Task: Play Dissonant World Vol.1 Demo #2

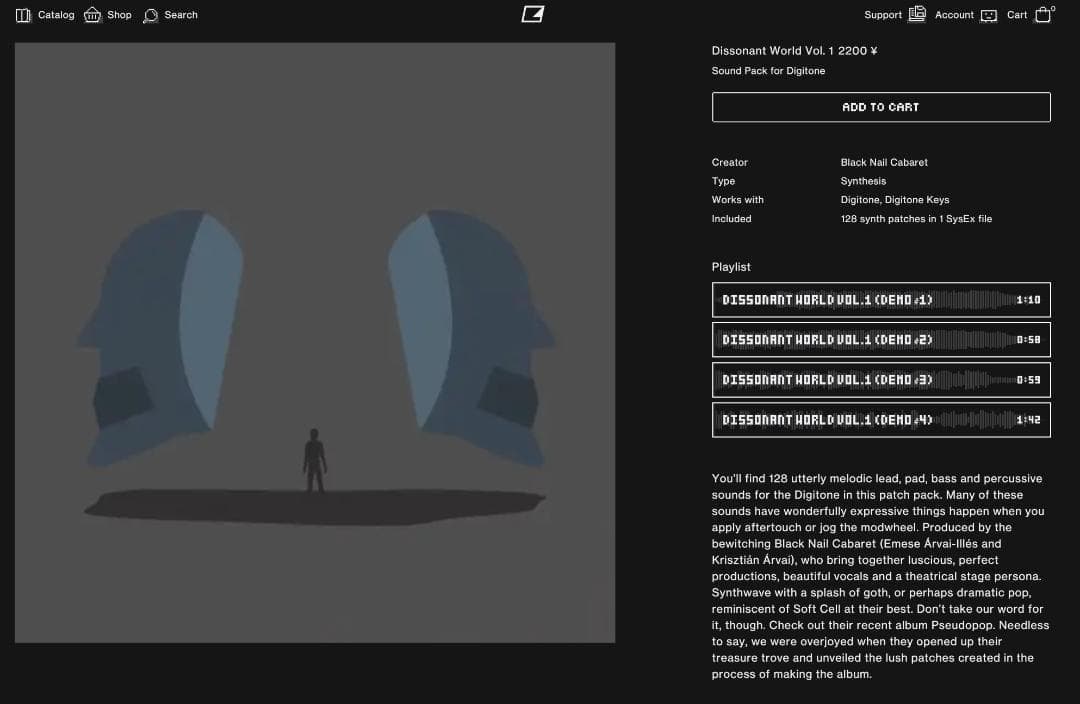Action: tap(881, 340)
